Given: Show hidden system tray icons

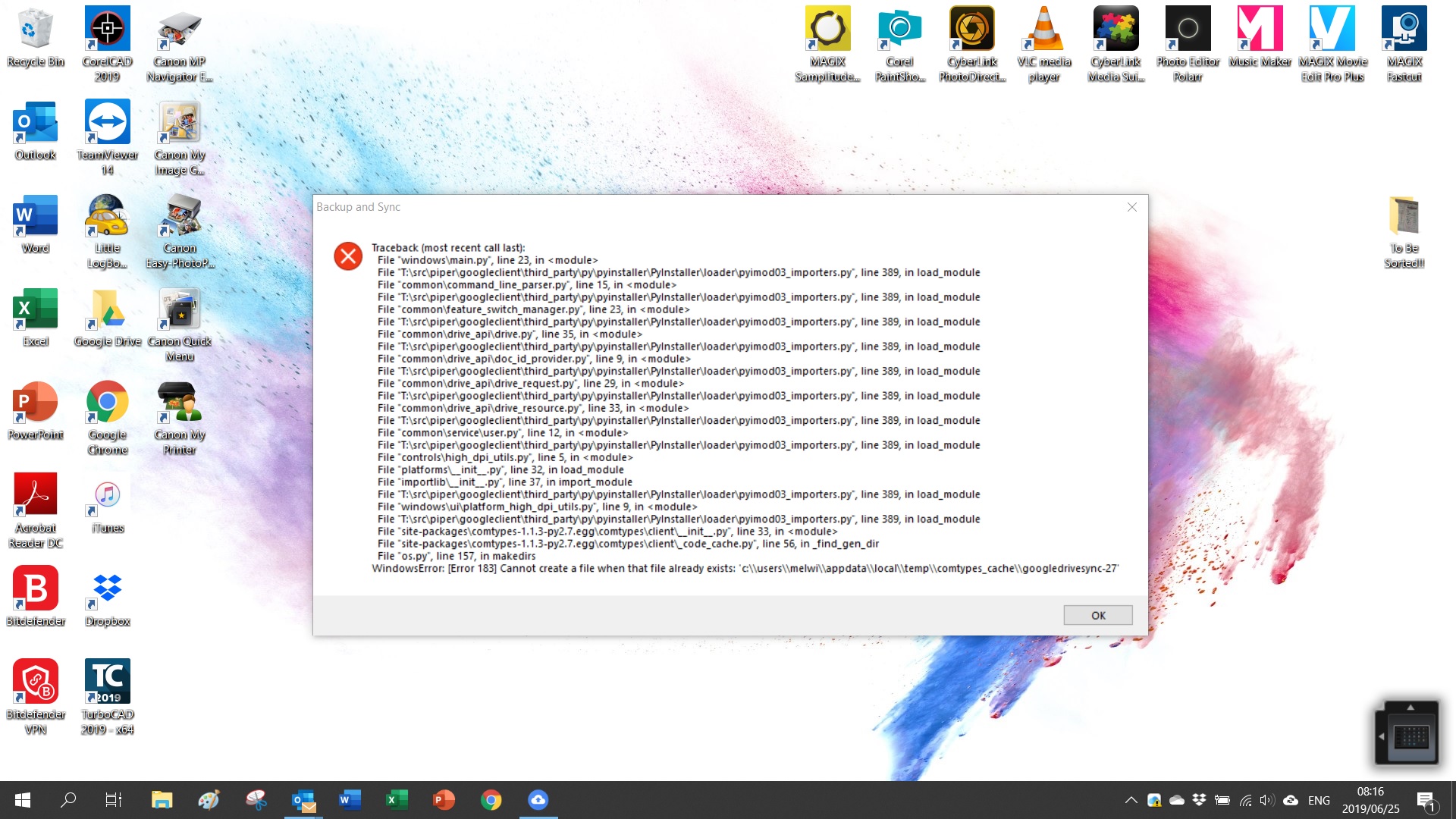Looking at the screenshot, I should [1131, 800].
